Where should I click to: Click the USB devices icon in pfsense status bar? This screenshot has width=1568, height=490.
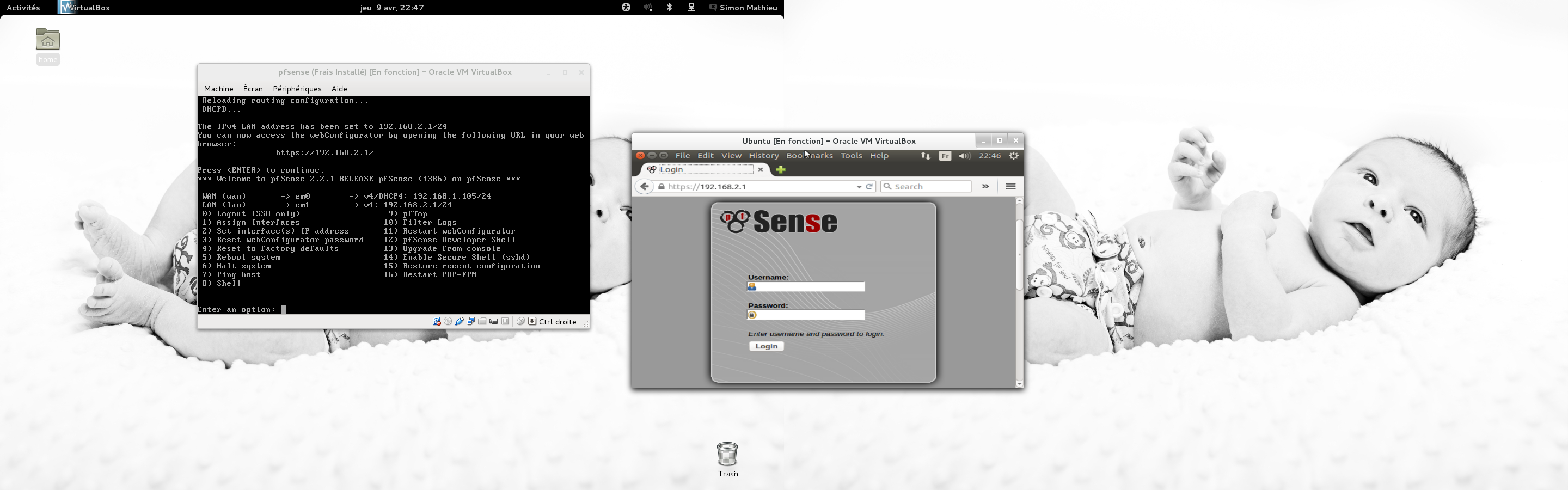[x=460, y=321]
